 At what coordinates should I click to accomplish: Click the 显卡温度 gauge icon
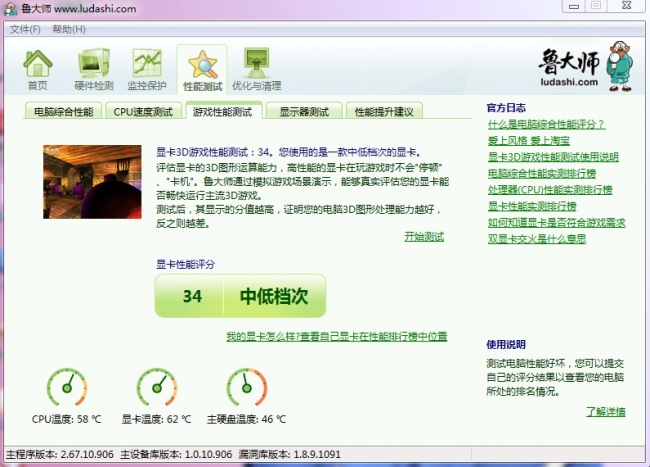[x=156, y=387]
